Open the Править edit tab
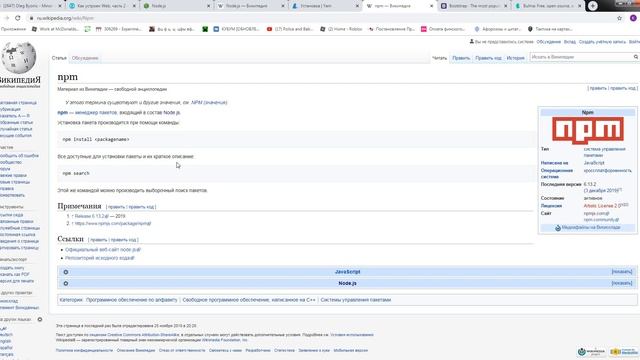Viewport: 640px width, 360px height. coord(461,58)
